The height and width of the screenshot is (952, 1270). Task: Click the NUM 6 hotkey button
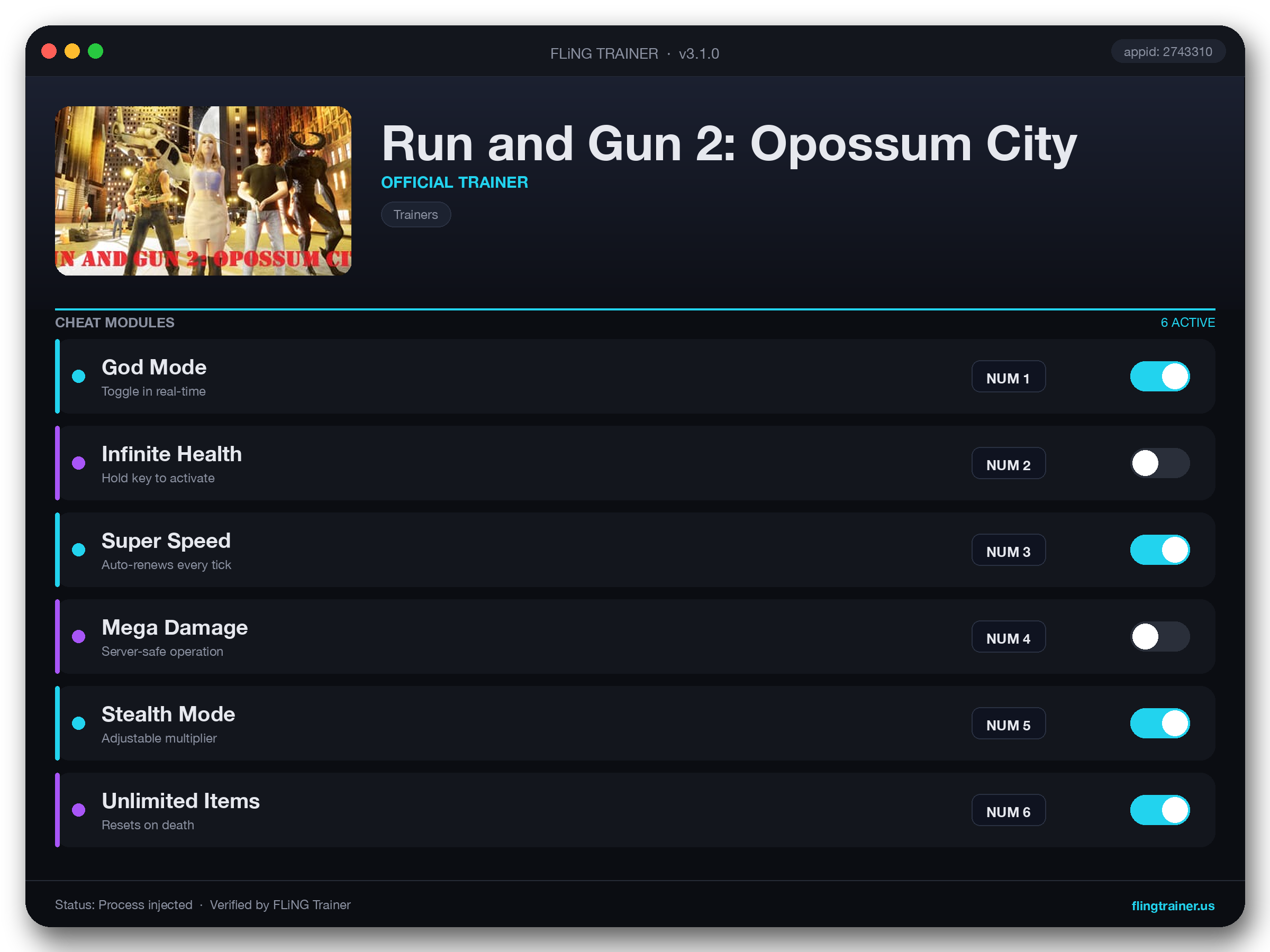[x=1008, y=810]
